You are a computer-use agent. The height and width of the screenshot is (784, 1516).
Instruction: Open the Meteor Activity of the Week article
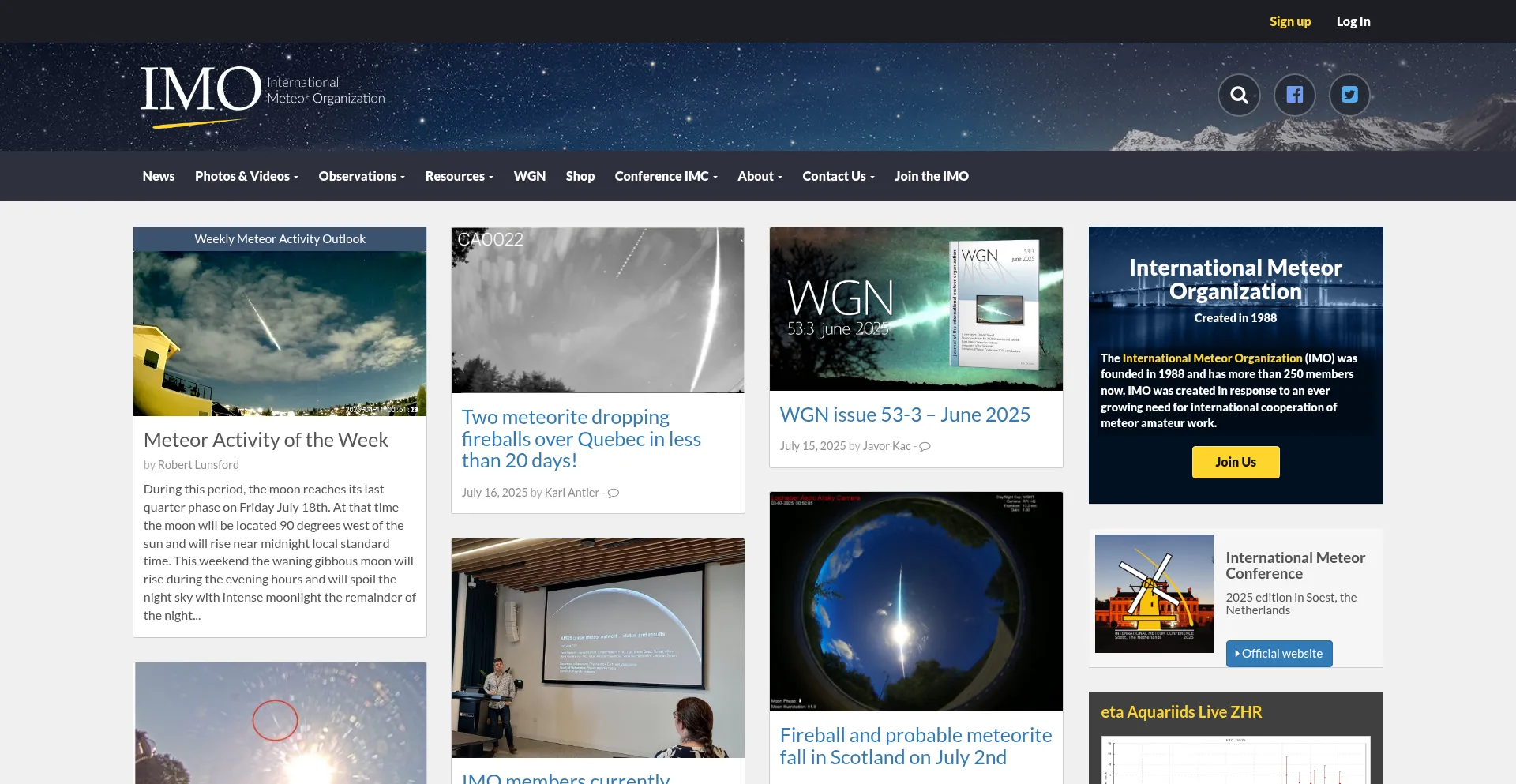pyautogui.click(x=266, y=440)
